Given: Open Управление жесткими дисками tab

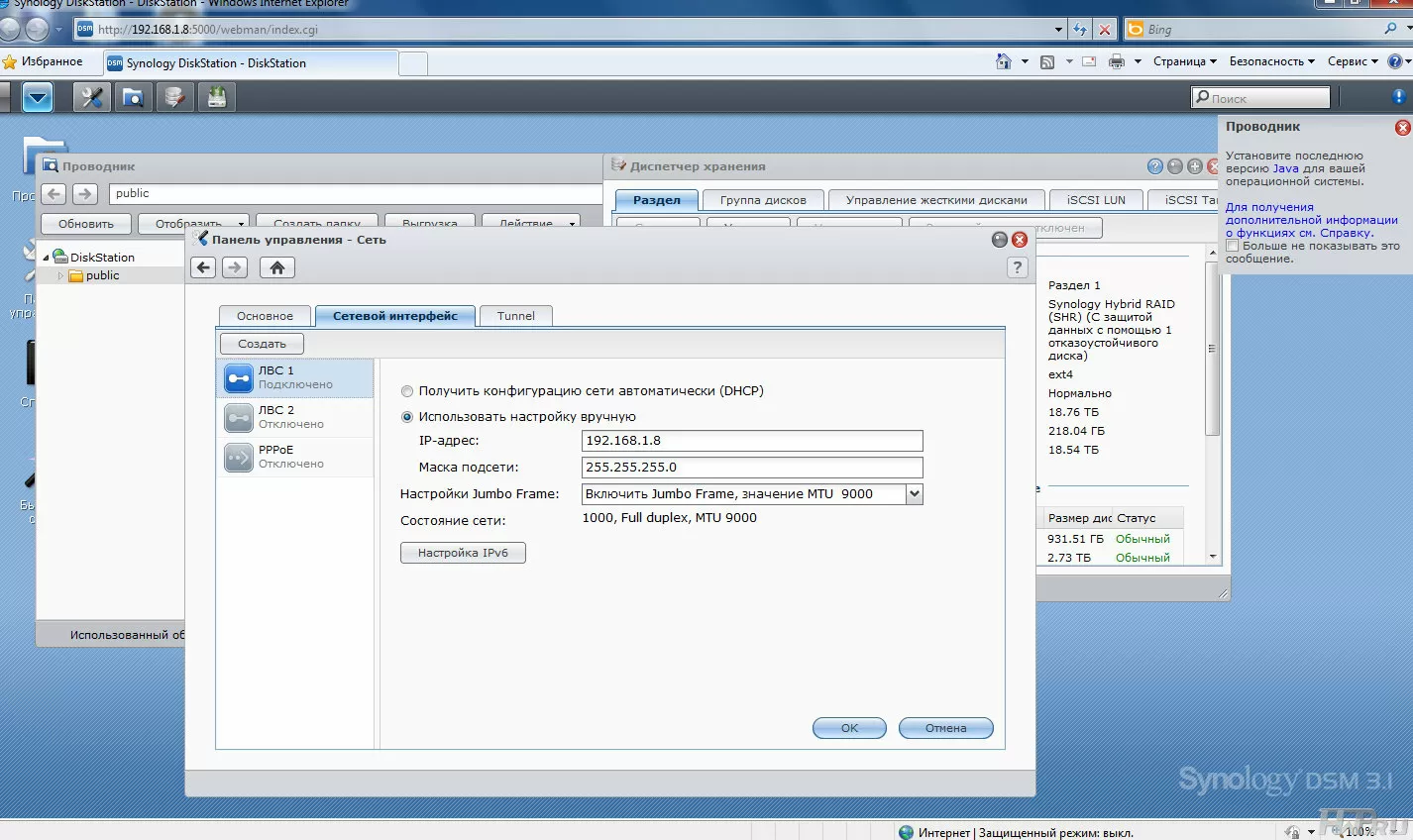Looking at the screenshot, I should point(936,200).
